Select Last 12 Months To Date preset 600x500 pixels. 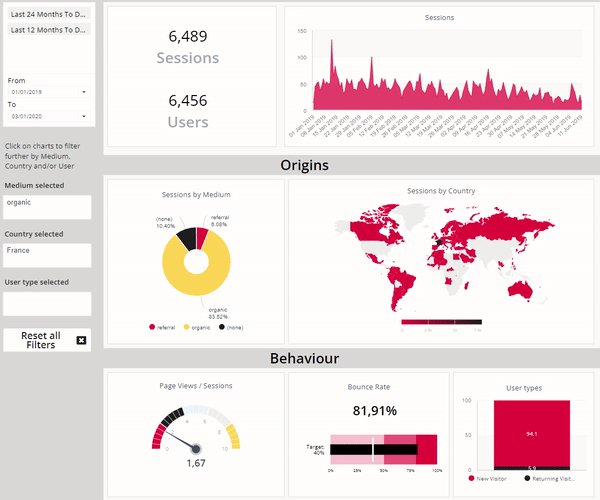(48, 30)
